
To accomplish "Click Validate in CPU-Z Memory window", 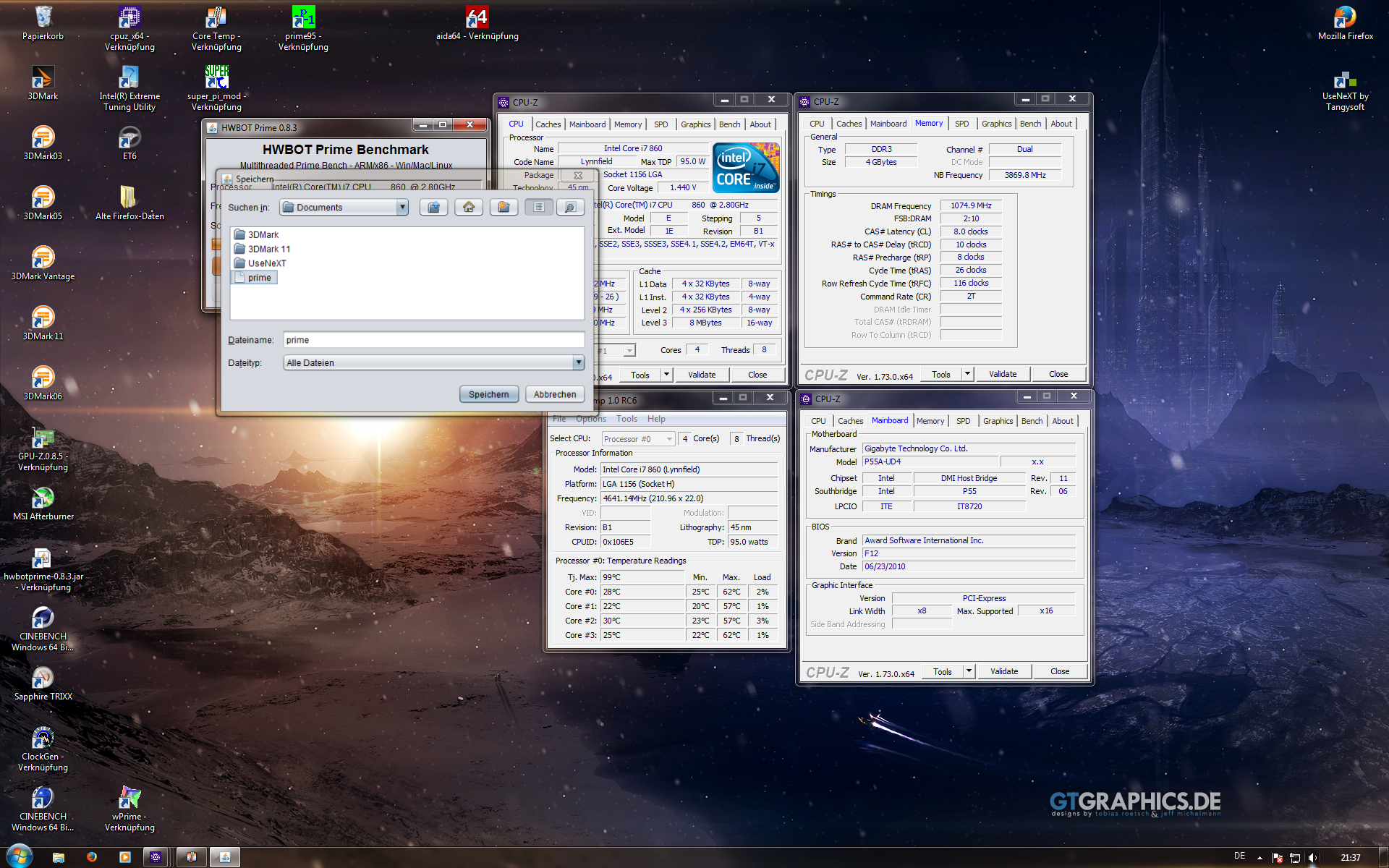I will point(1003,374).
